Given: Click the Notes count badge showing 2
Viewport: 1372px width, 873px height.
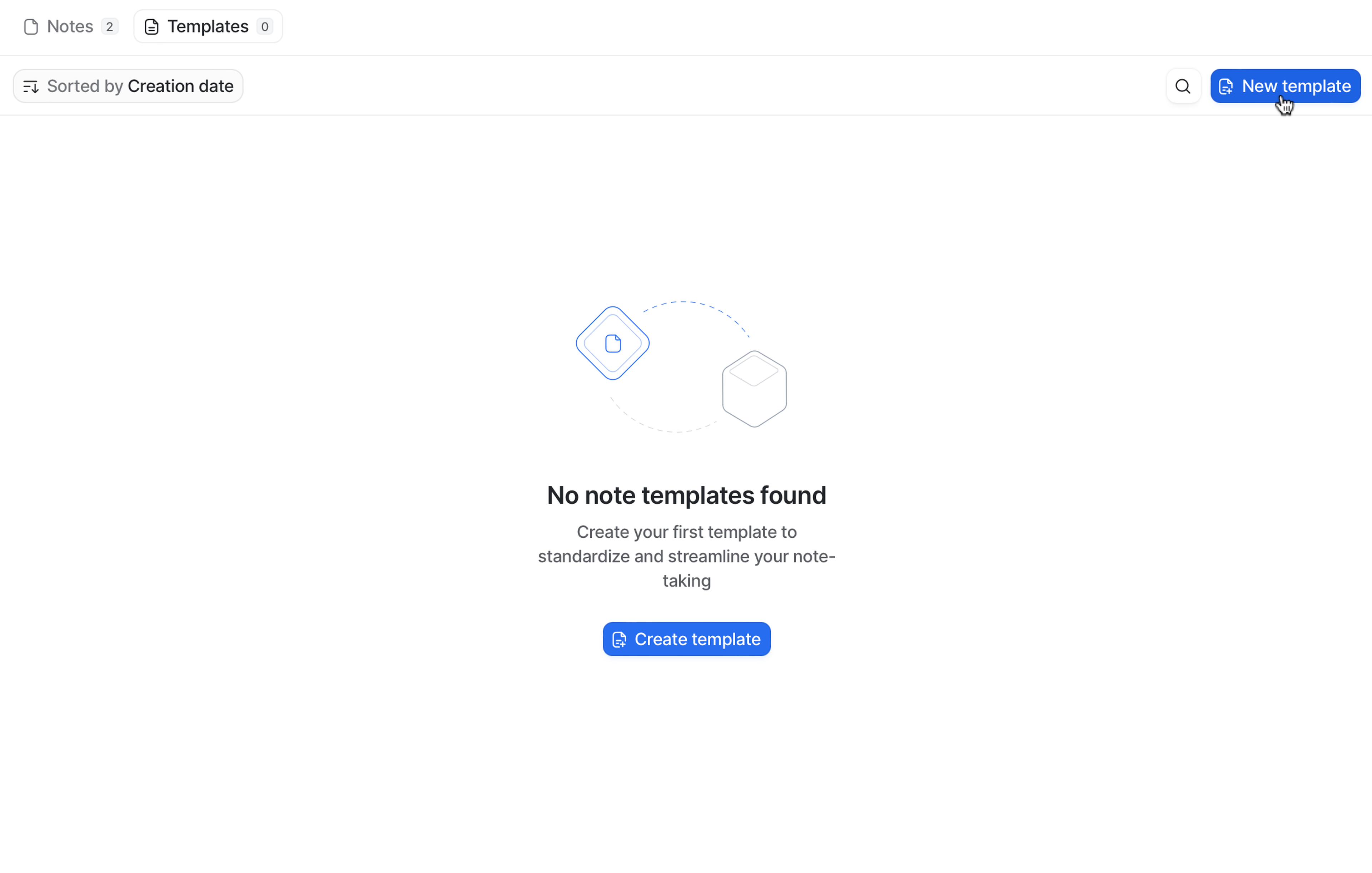Looking at the screenshot, I should 109,27.
